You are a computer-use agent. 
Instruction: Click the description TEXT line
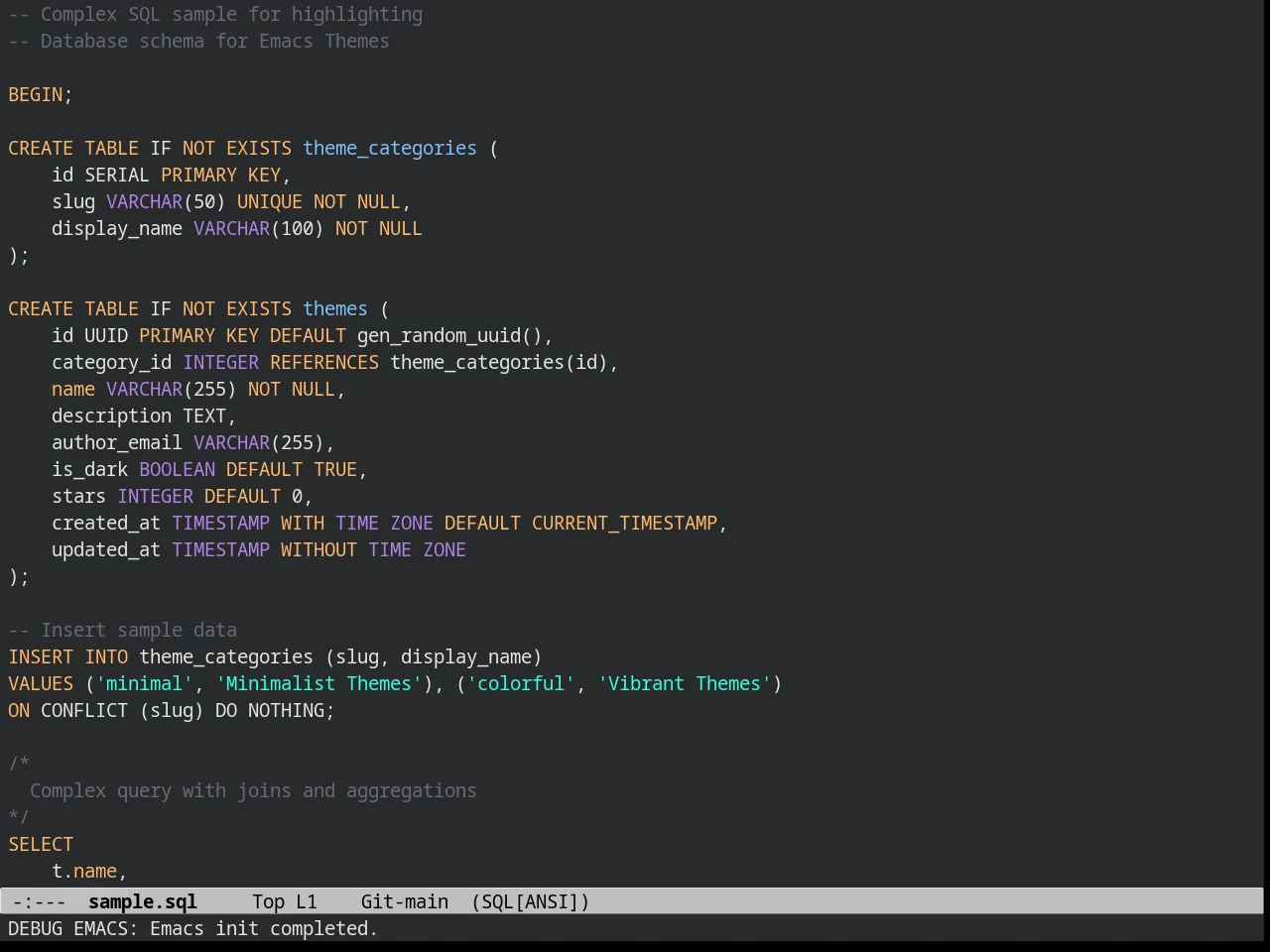point(144,416)
